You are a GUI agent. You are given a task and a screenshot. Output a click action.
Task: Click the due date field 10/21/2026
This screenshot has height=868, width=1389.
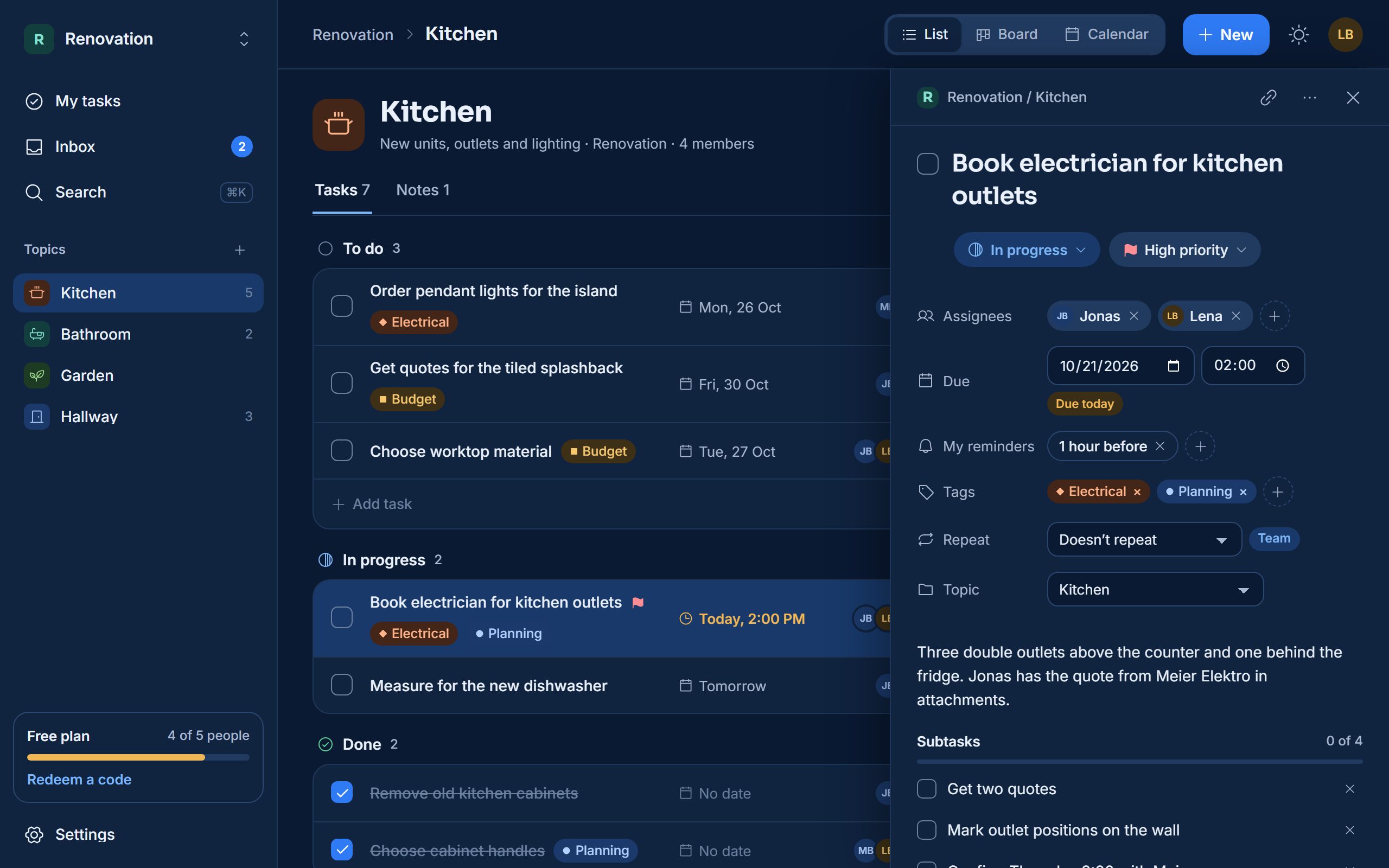point(1120,366)
